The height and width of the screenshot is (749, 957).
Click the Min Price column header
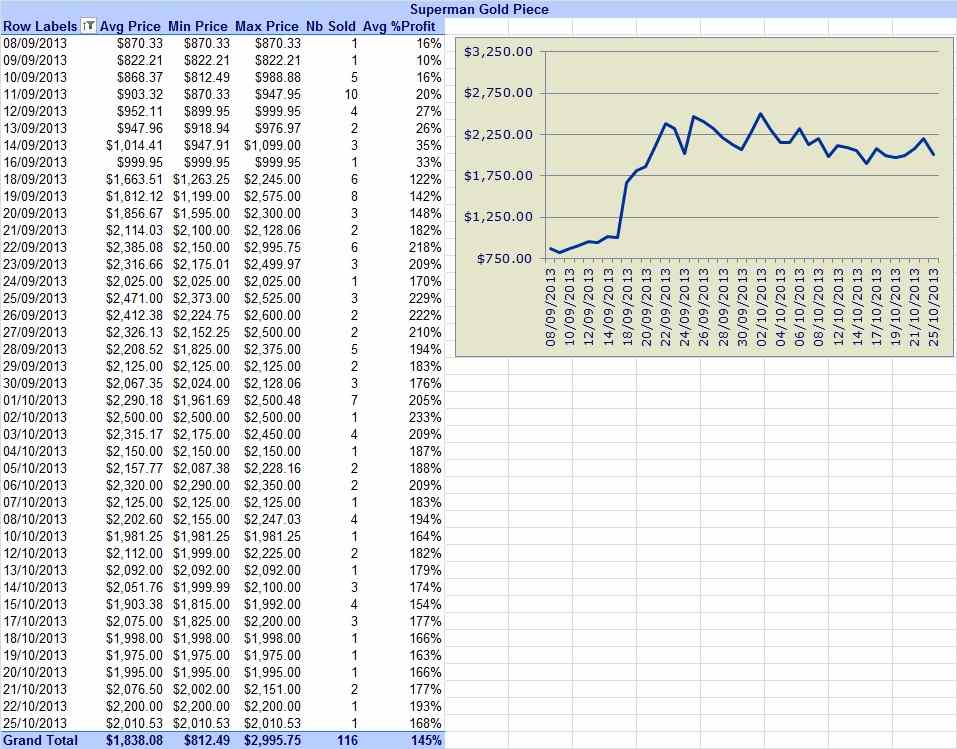coord(198,26)
